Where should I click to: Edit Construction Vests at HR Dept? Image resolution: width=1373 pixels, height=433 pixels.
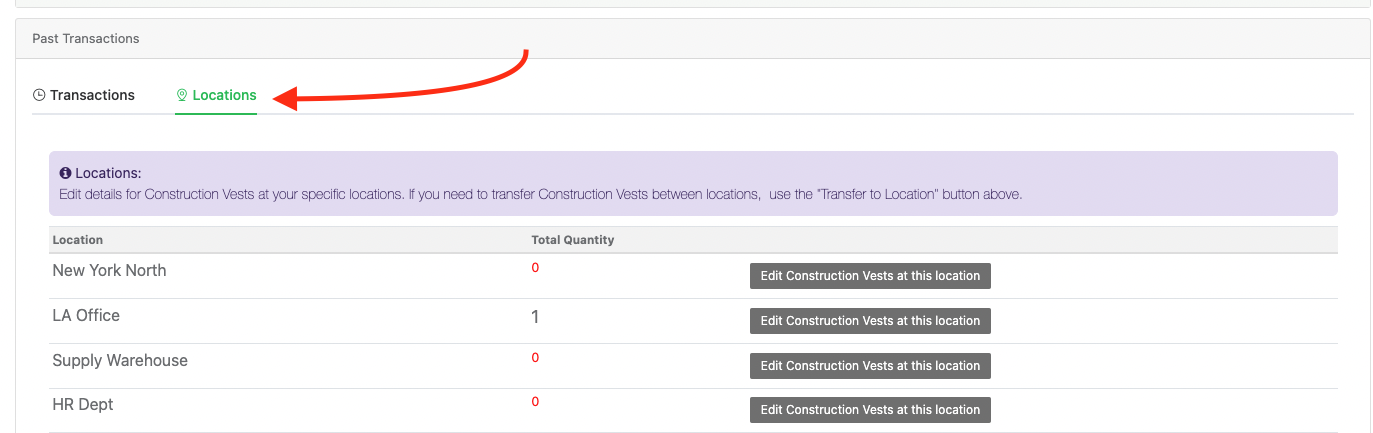[870, 410]
